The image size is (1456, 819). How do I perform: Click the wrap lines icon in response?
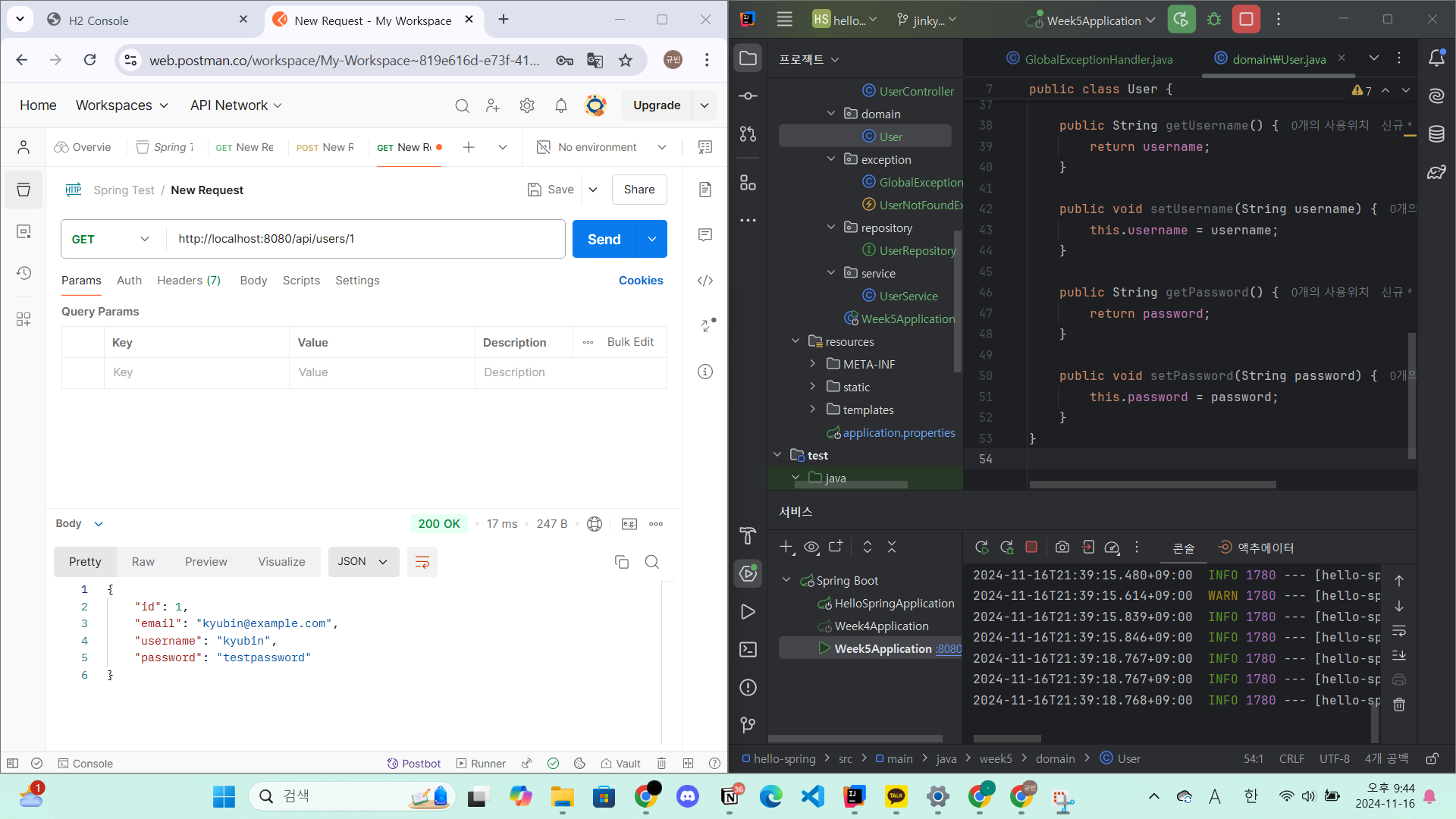(422, 562)
